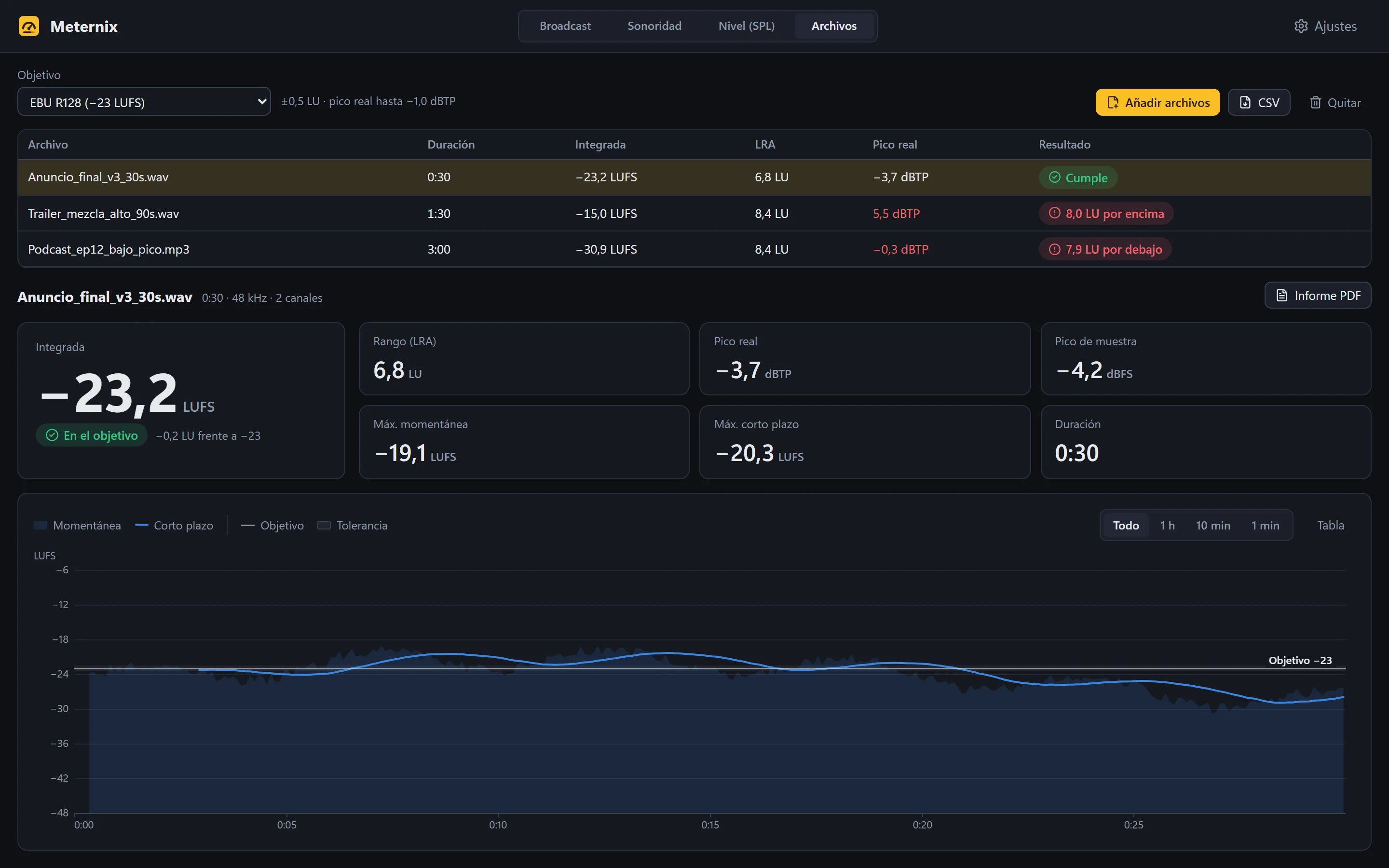The height and width of the screenshot is (868, 1389).
Task: Select the 1 min time range
Action: (1265, 525)
